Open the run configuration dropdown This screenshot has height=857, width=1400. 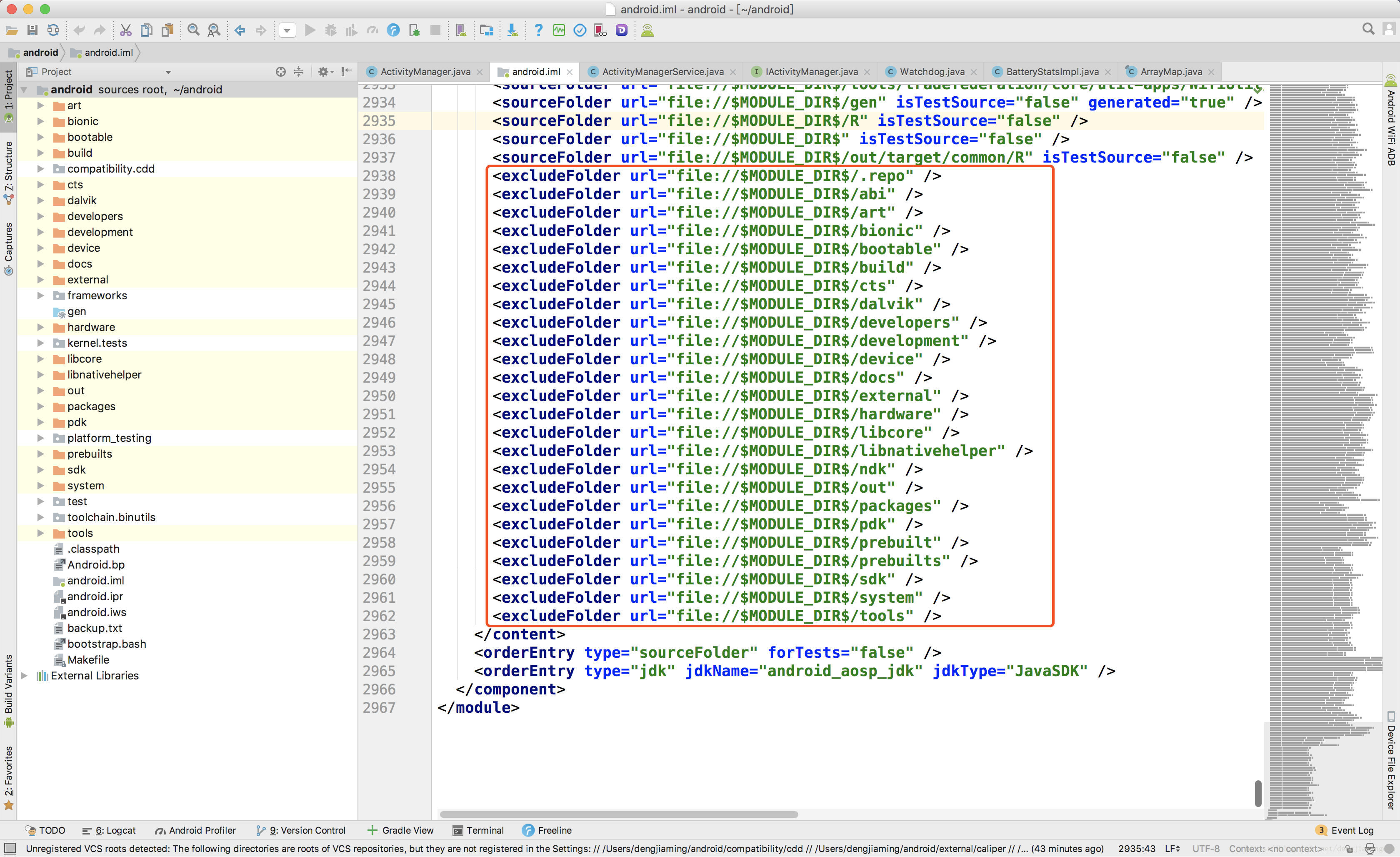click(287, 30)
